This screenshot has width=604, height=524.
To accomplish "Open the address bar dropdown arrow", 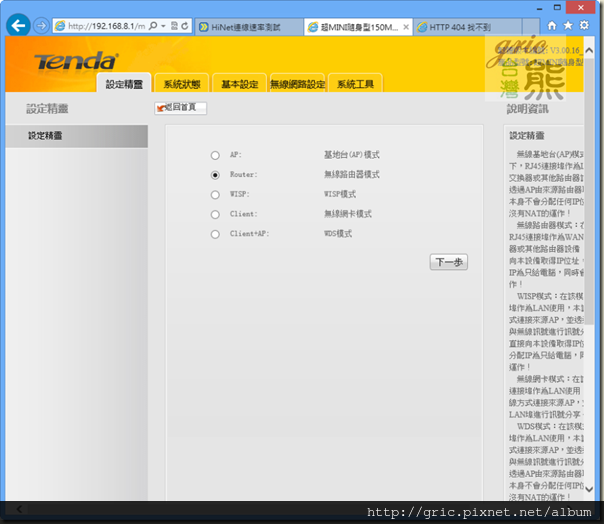I will (163, 26).
